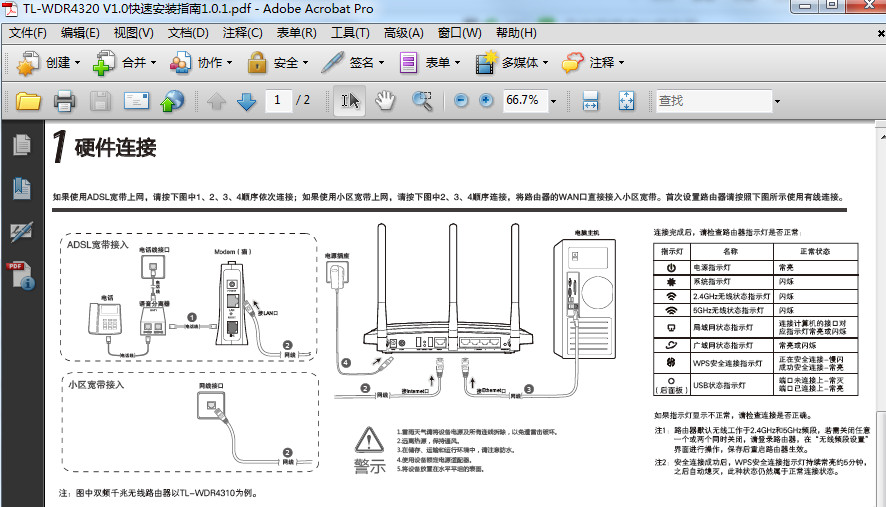Click the 硬件连接 heading text
The width and height of the screenshot is (886, 507).
[x=115, y=148]
